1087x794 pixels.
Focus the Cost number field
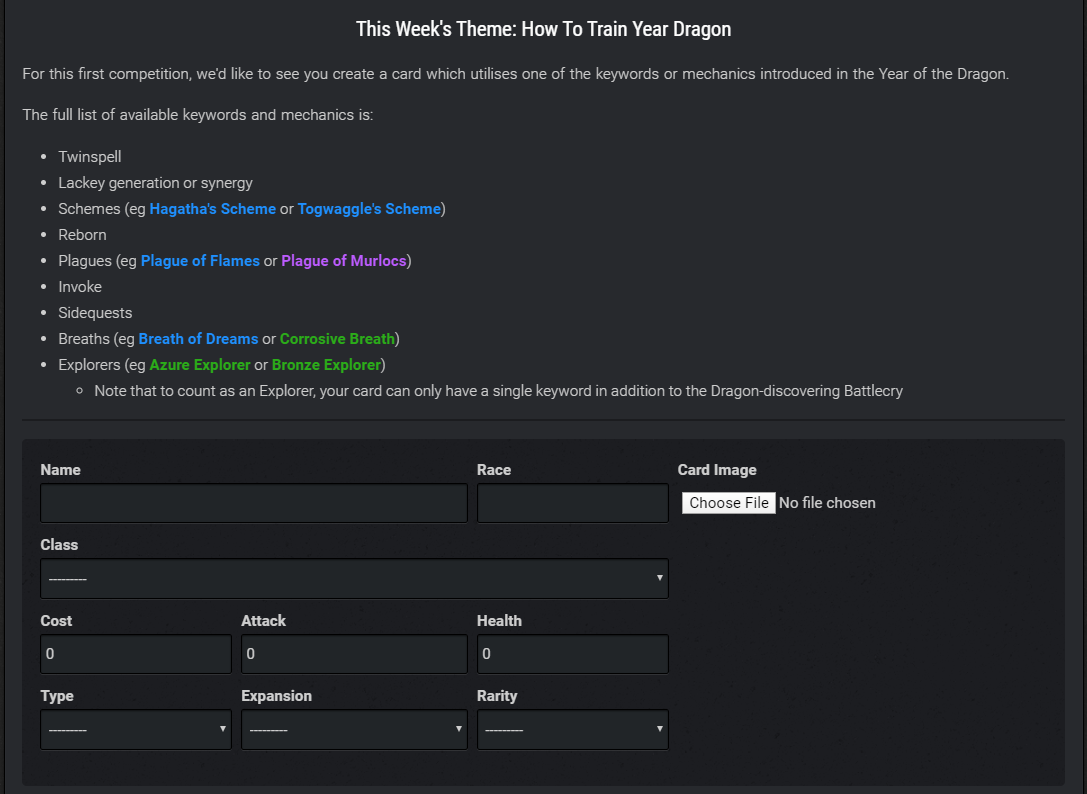136,654
